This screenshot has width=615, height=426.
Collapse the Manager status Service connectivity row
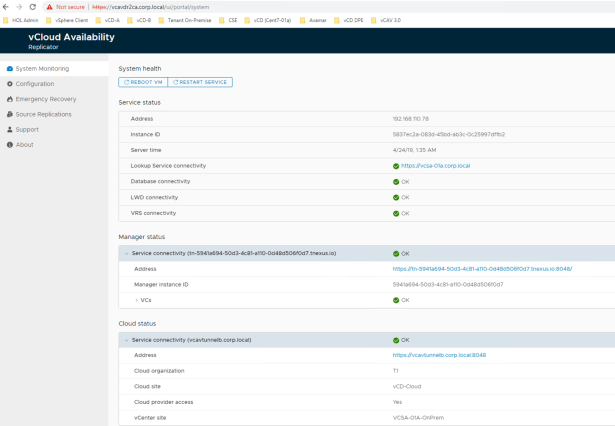click(x=125, y=254)
